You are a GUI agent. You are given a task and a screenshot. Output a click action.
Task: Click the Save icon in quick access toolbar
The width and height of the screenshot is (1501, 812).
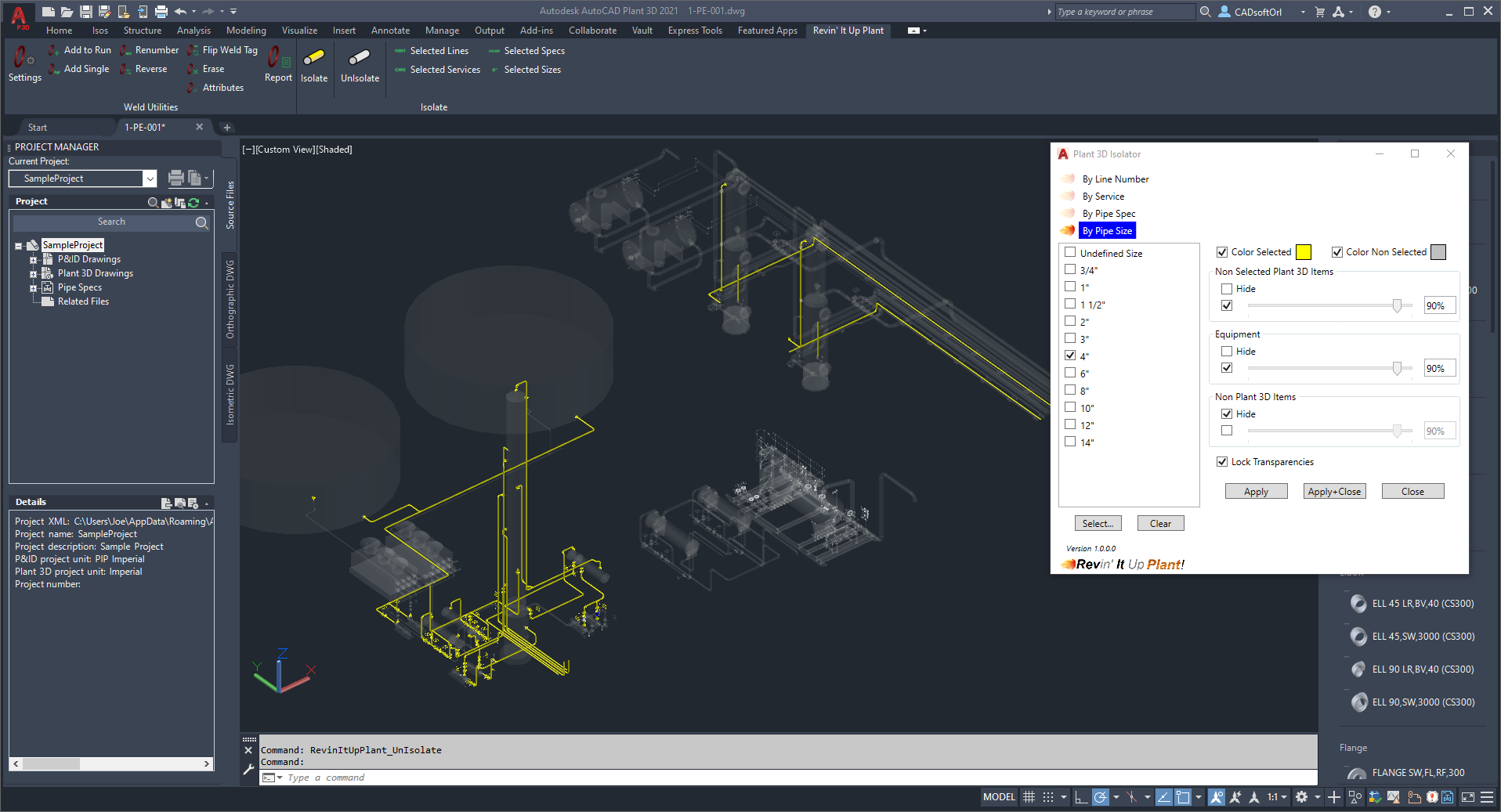(86, 12)
